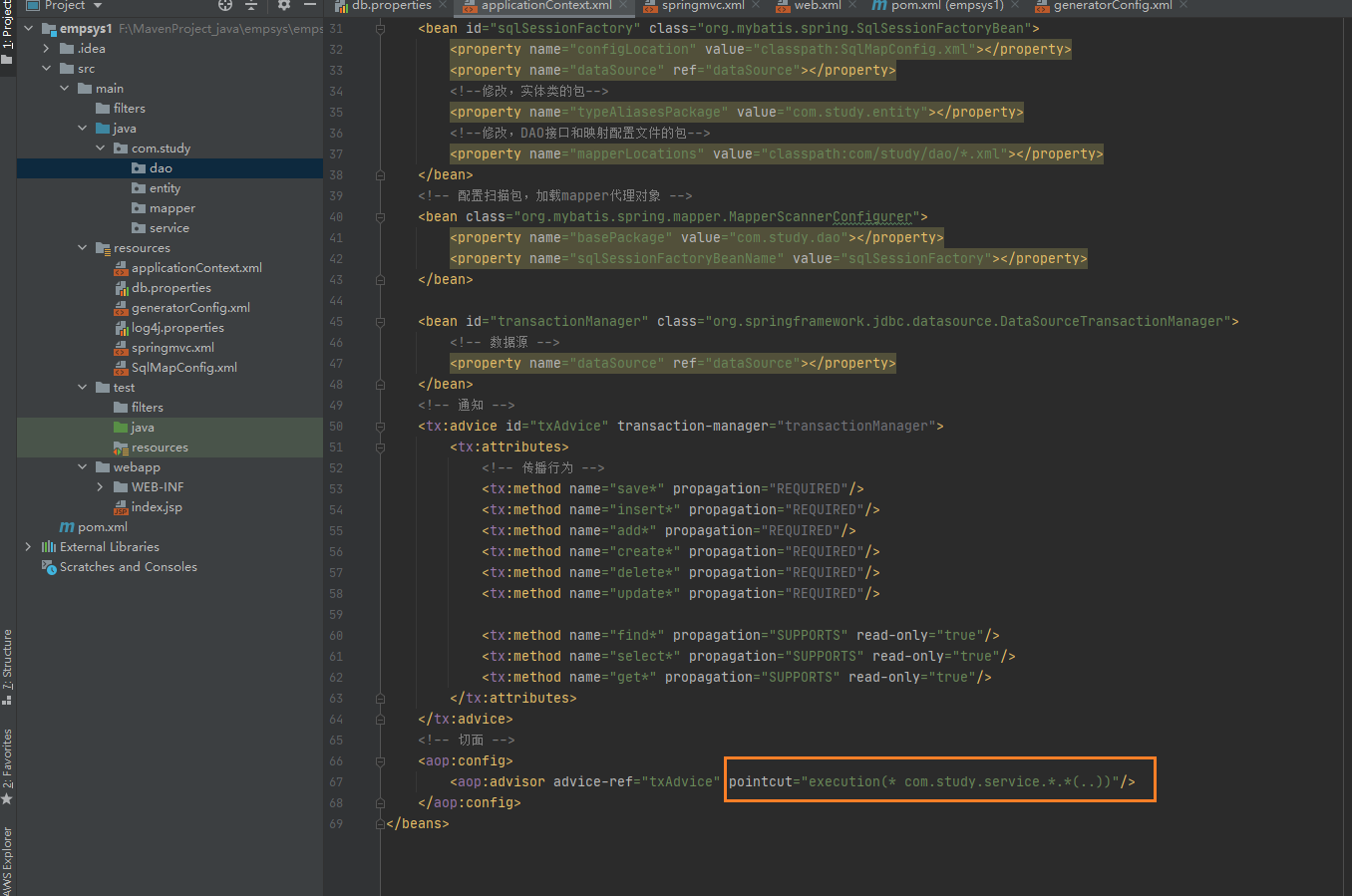This screenshot has width=1352, height=896.
Task: Fold the transactionManager bean at line 45
Action: 381,322
